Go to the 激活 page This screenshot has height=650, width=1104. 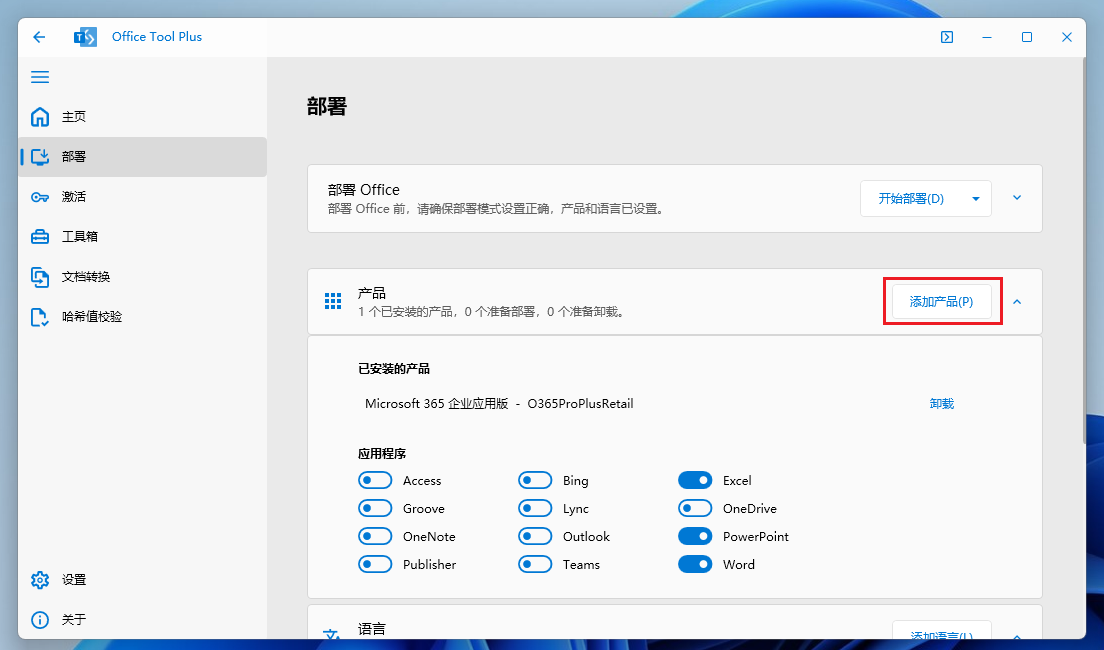tap(143, 196)
